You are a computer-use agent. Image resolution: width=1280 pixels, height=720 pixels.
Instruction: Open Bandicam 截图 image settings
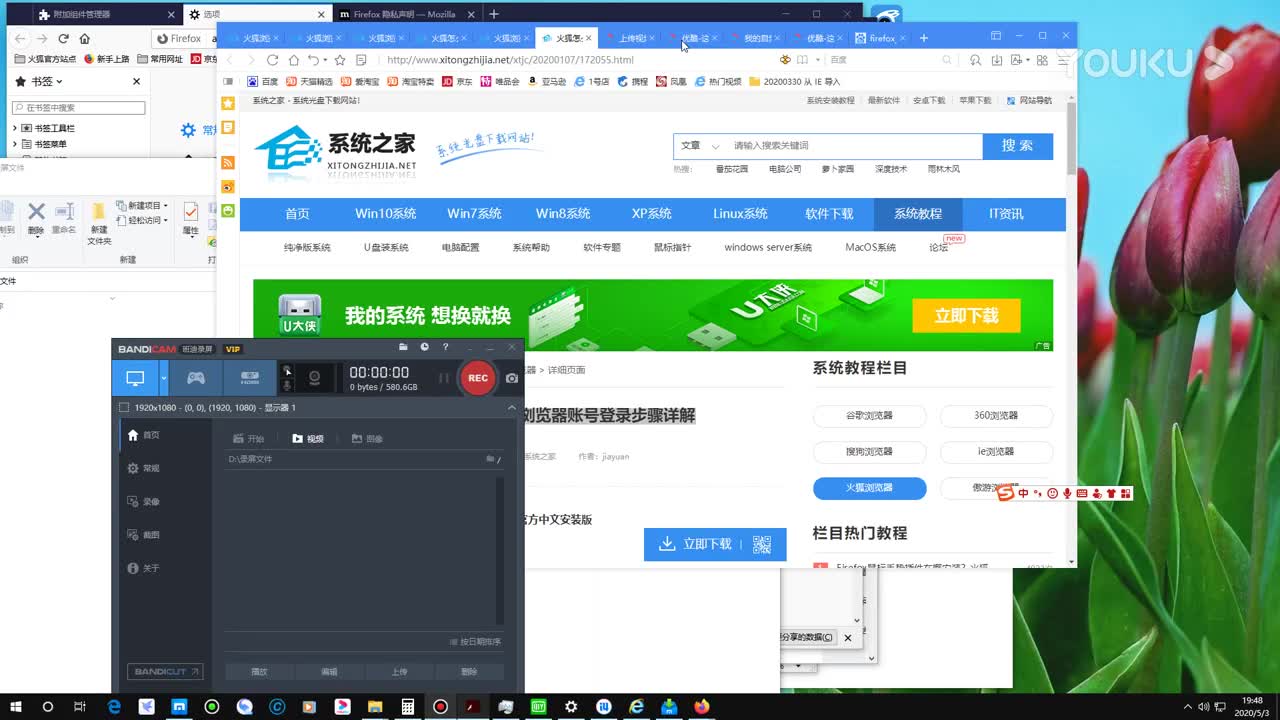click(144, 535)
